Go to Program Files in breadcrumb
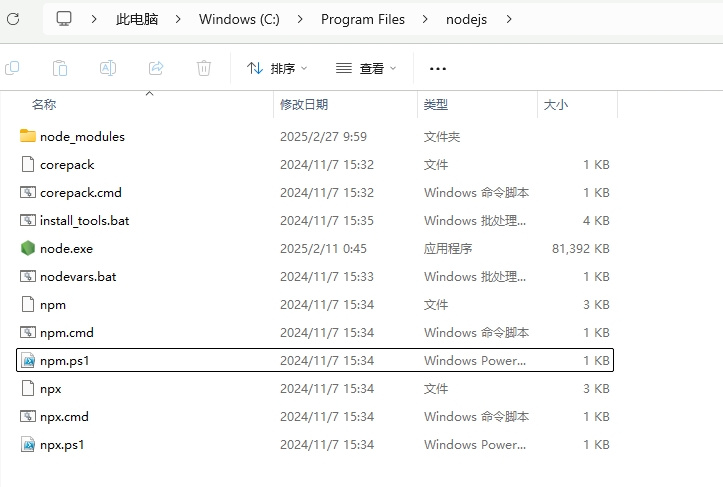Screen dimensions: 723x487 tap(363, 19)
